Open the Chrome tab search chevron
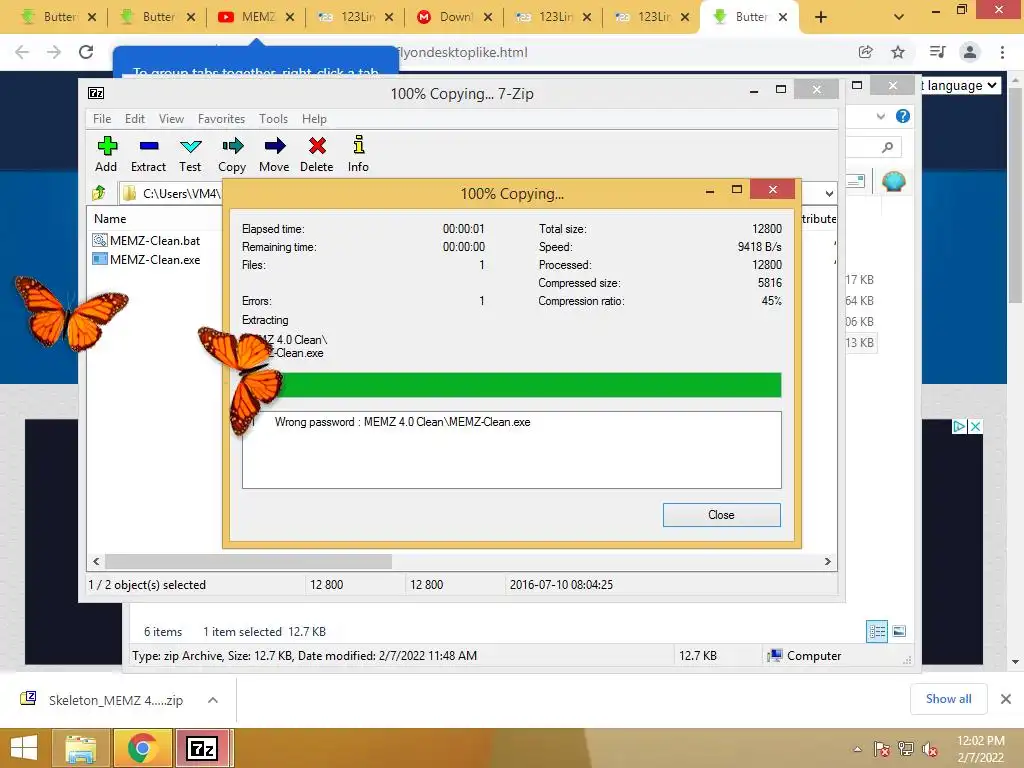This screenshot has width=1024, height=768. pos(899,17)
